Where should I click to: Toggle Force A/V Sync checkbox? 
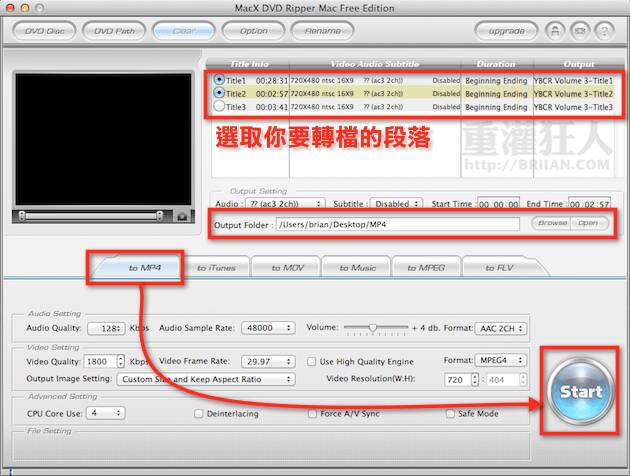(x=312, y=413)
